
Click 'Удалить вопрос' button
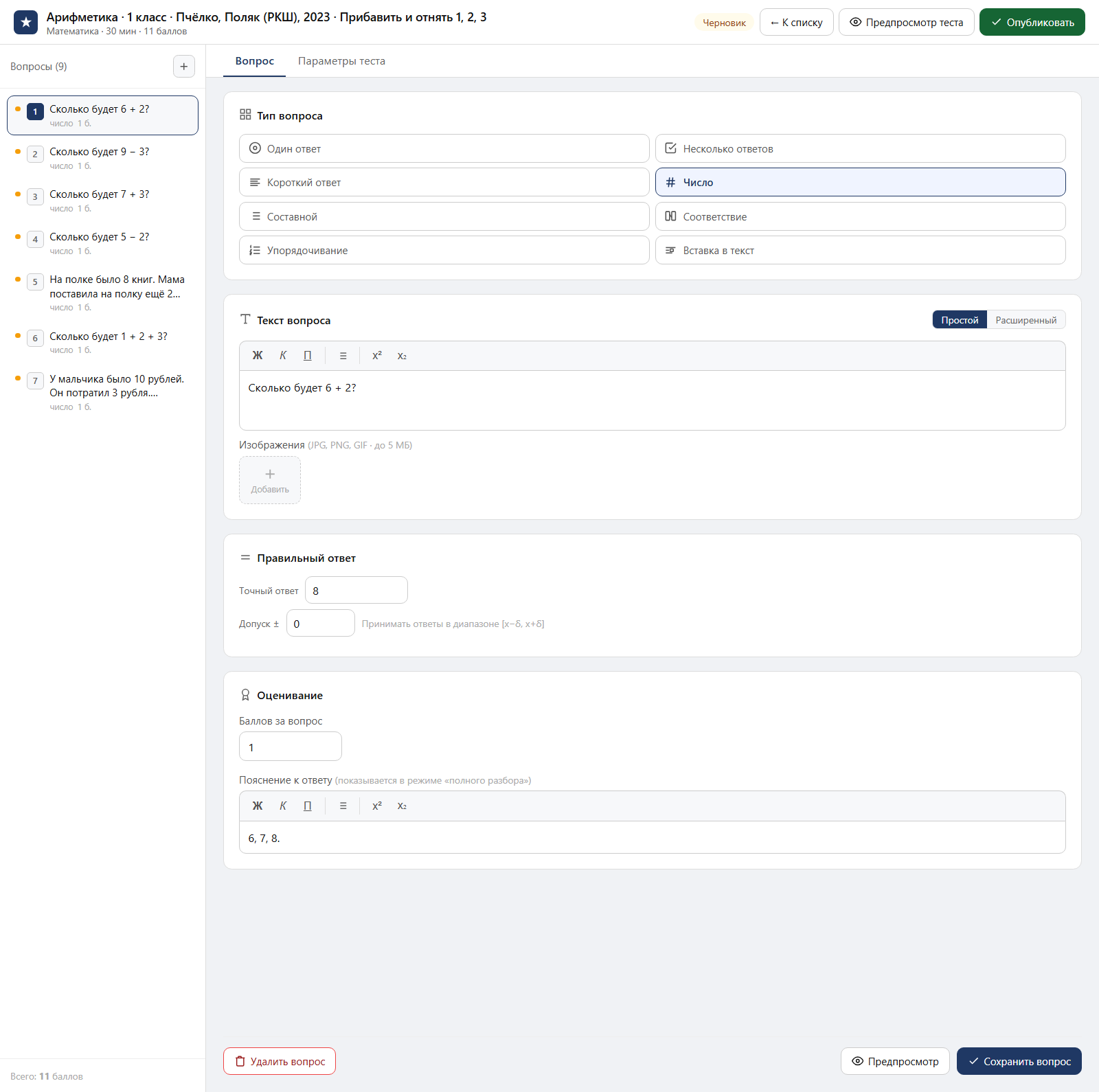[280, 1061]
